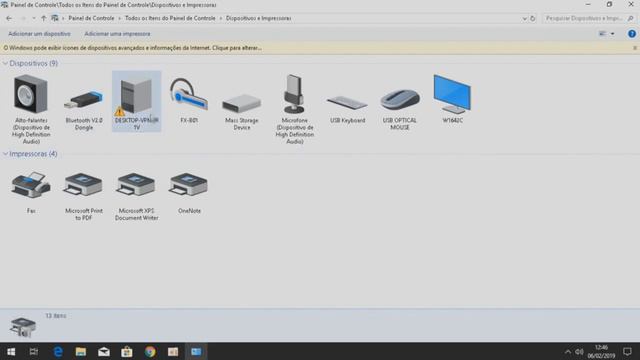Image resolution: width=640 pixels, height=360 pixels.
Task: Click Adicionar uma impressora
Action: pos(117,34)
